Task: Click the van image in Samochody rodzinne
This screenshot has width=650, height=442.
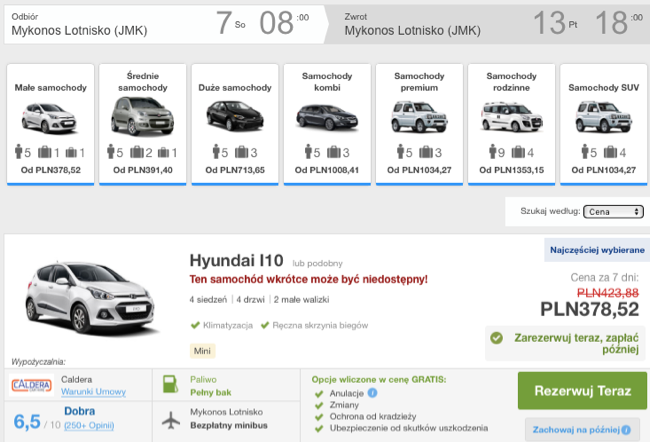Action: coord(512,117)
